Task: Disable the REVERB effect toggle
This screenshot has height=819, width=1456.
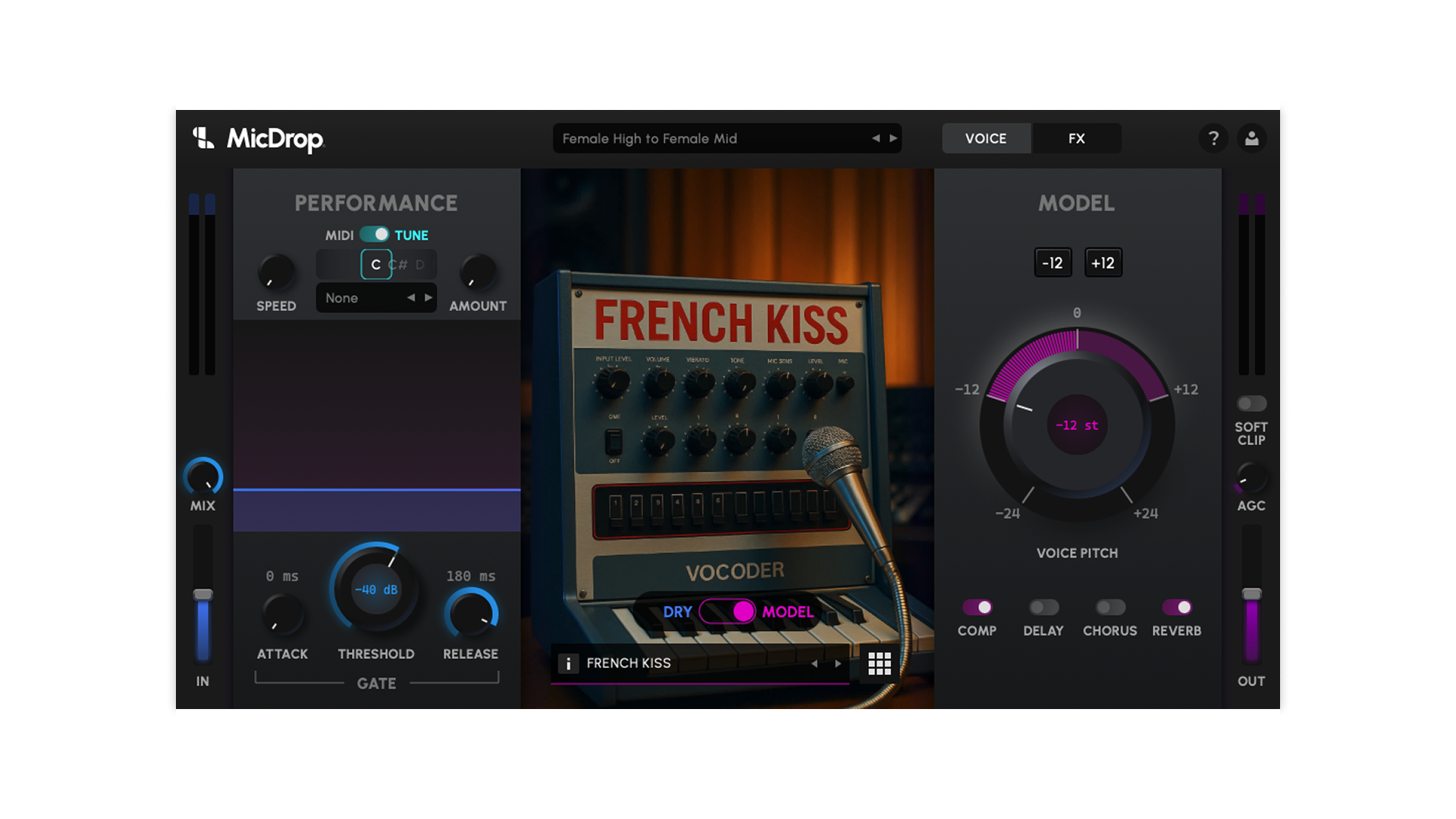Action: 1176,607
